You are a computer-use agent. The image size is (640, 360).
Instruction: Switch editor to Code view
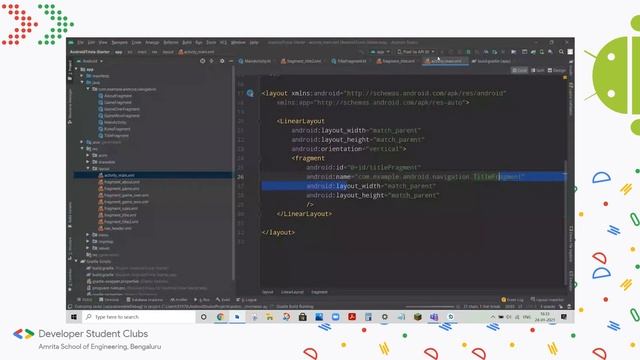[520, 71]
